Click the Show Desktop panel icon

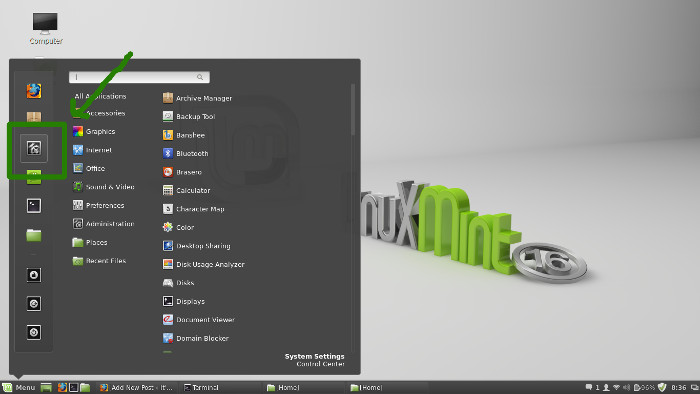coord(46,387)
